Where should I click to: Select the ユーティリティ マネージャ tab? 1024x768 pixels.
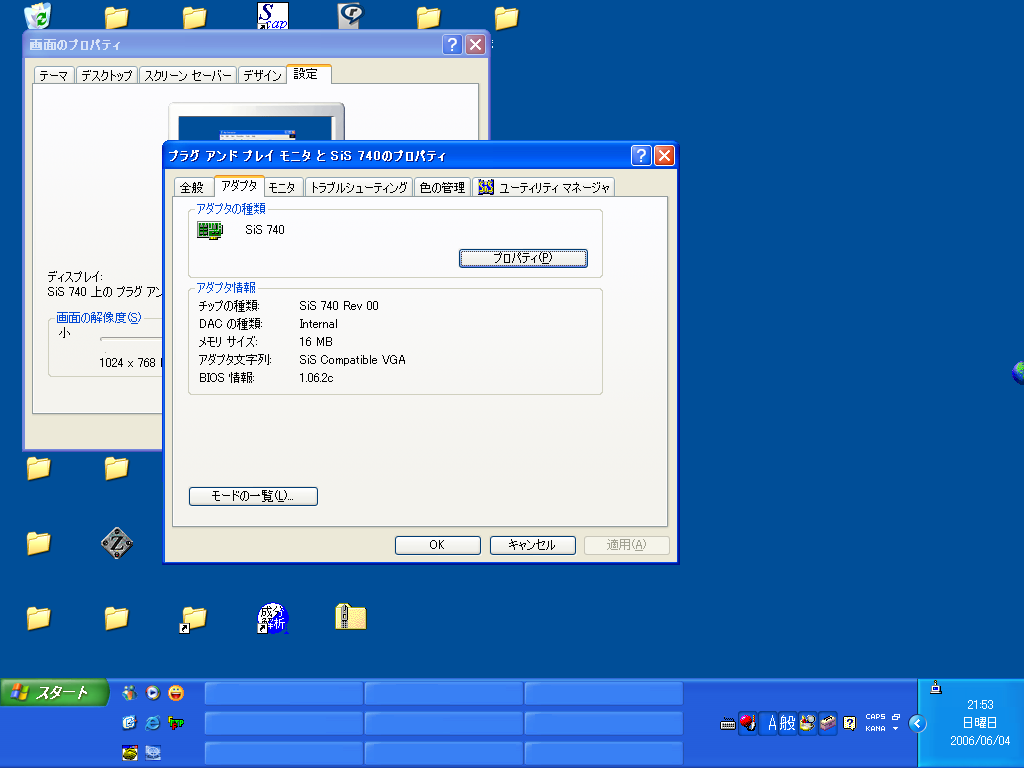(544, 187)
